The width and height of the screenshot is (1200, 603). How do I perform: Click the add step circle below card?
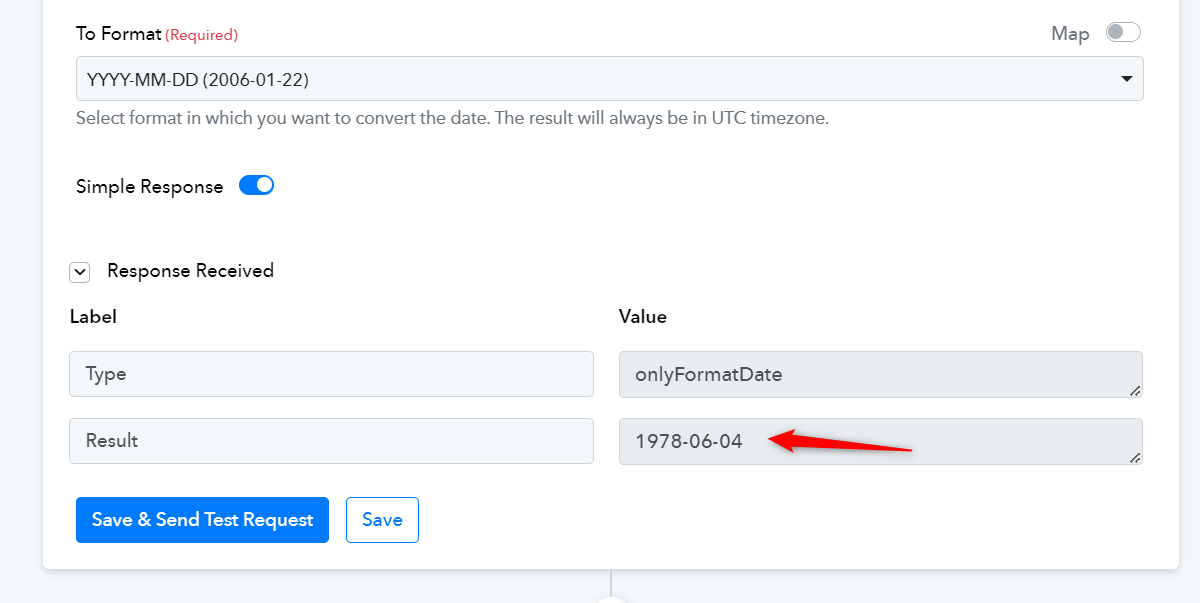pyautogui.click(x=611, y=599)
